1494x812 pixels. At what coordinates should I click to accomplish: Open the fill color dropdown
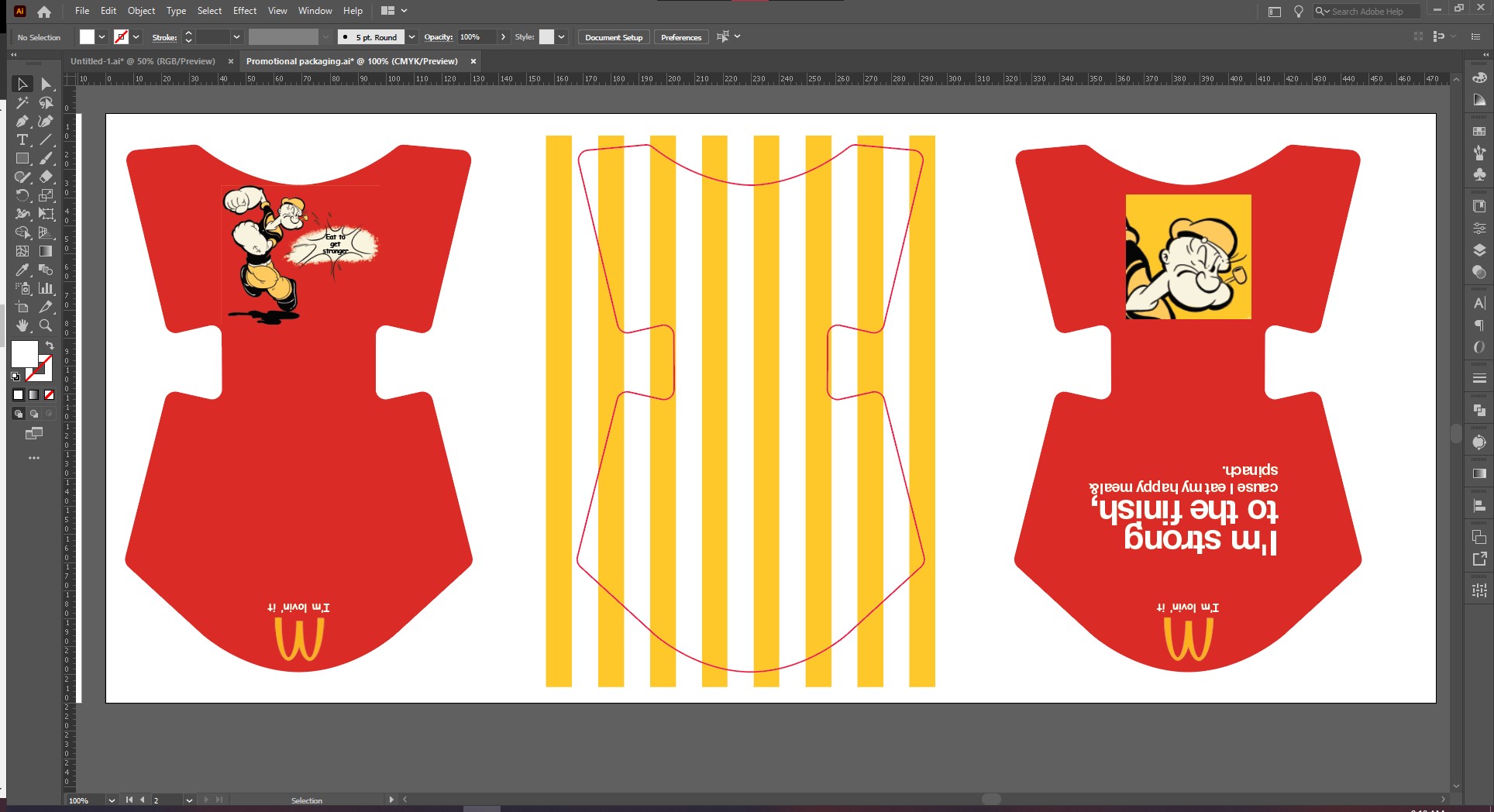click(x=102, y=37)
